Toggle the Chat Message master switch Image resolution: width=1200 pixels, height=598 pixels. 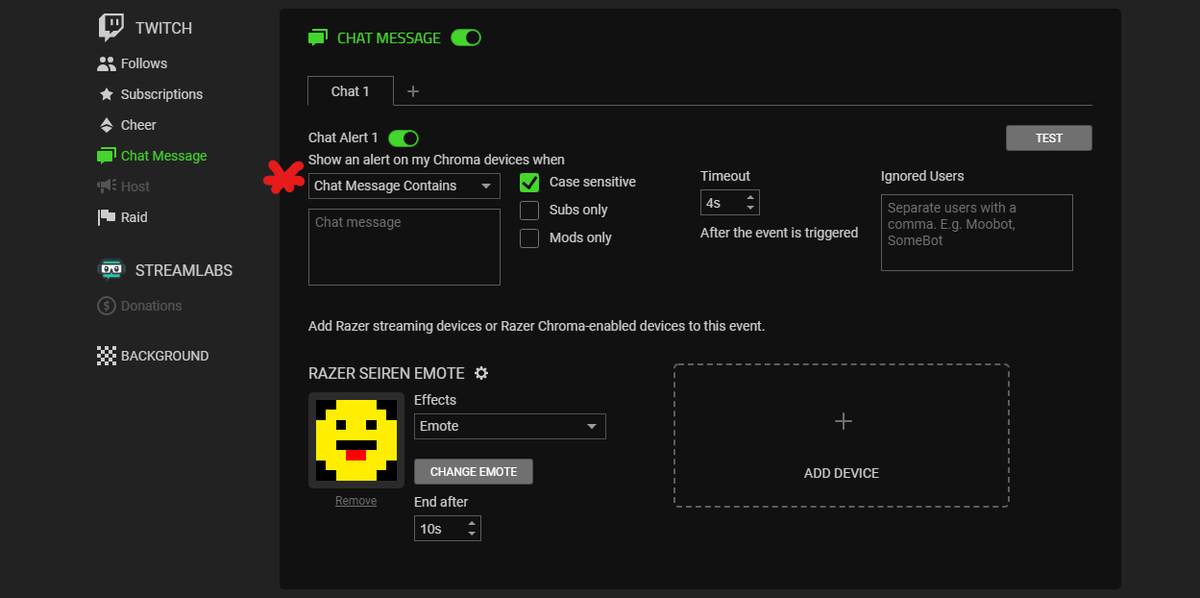(x=466, y=38)
